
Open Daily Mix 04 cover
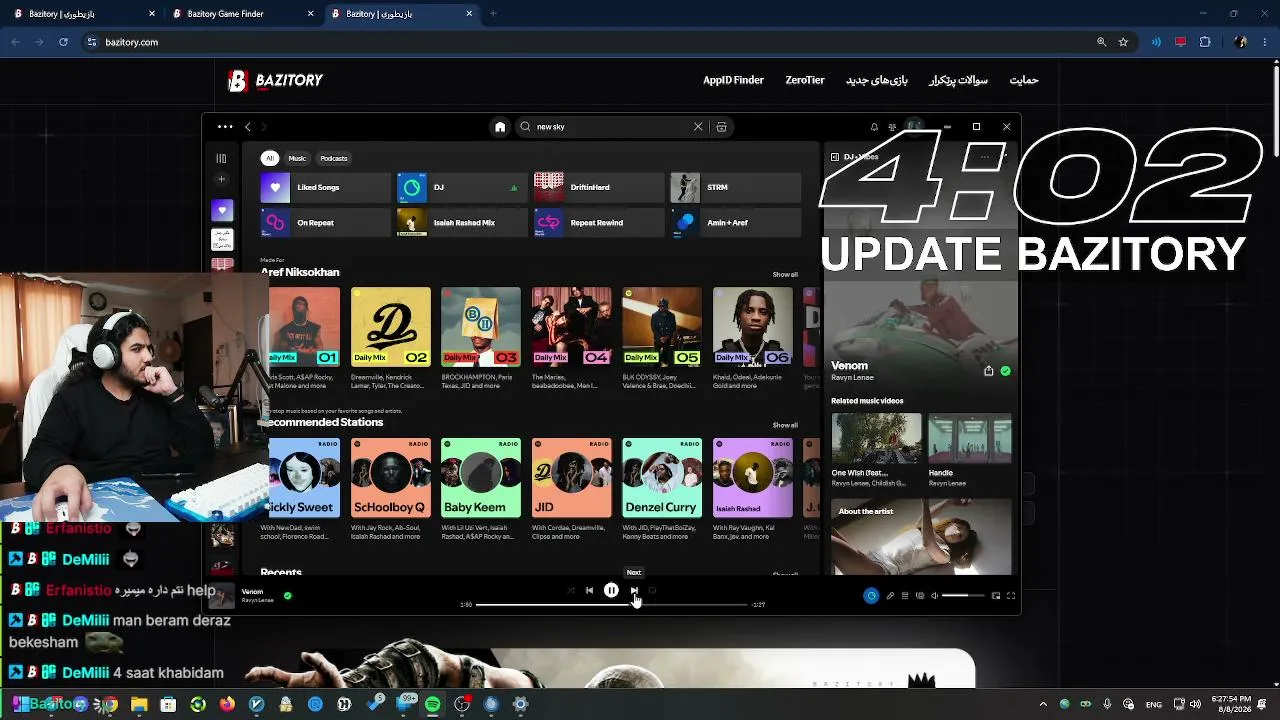pyautogui.click(x=572, y=327)
